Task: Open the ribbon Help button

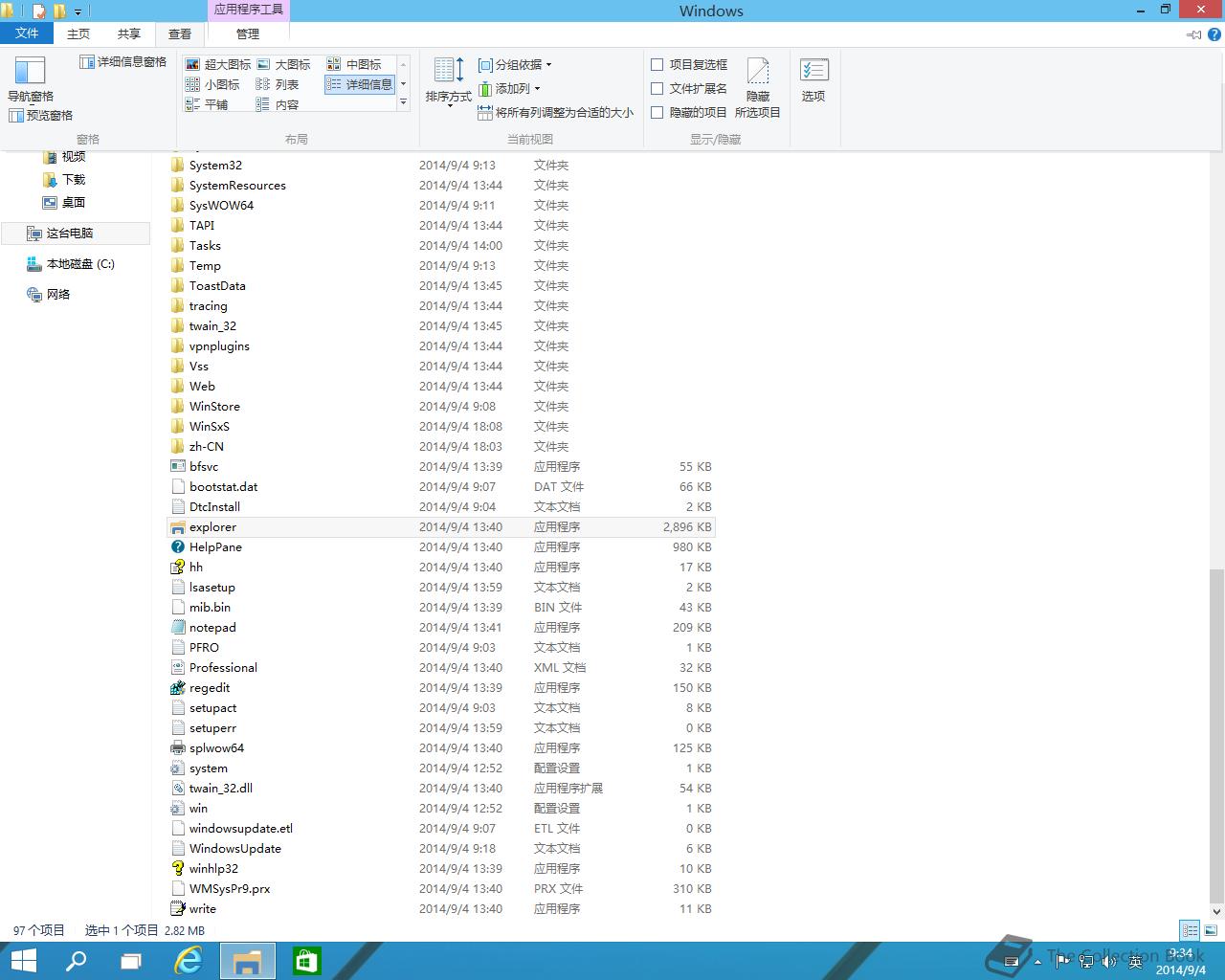Action: [x=1214, y=34]
